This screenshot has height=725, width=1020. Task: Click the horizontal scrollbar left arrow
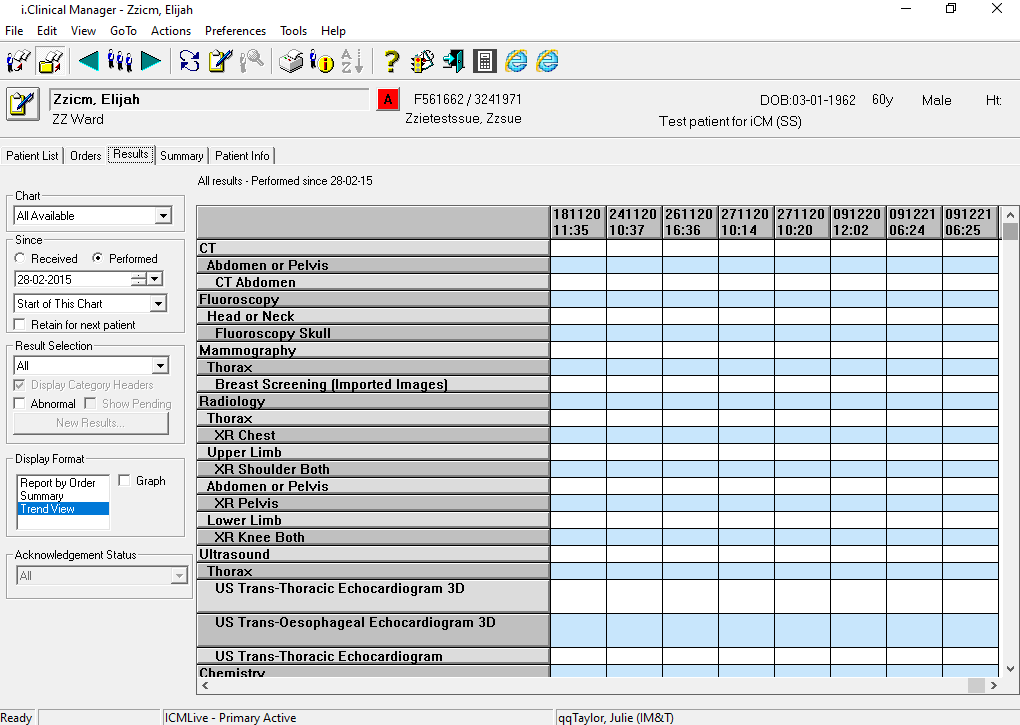[x=206, y=685]
